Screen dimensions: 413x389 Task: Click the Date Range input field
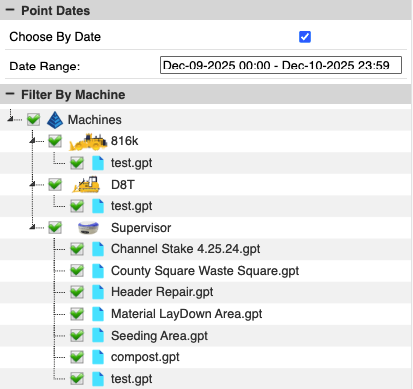[x=281, y=65]
